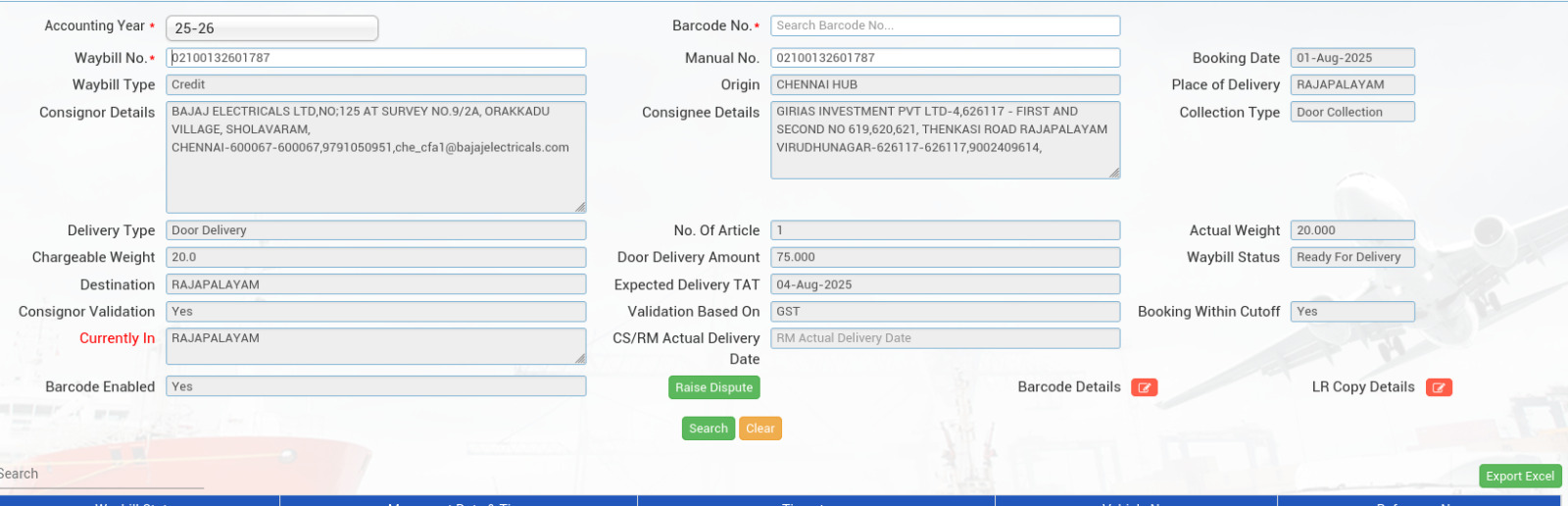This screenshot has width=1568, height=506.
Task: Focus the table Search box above the grid
Action: [x=98, y=475]
